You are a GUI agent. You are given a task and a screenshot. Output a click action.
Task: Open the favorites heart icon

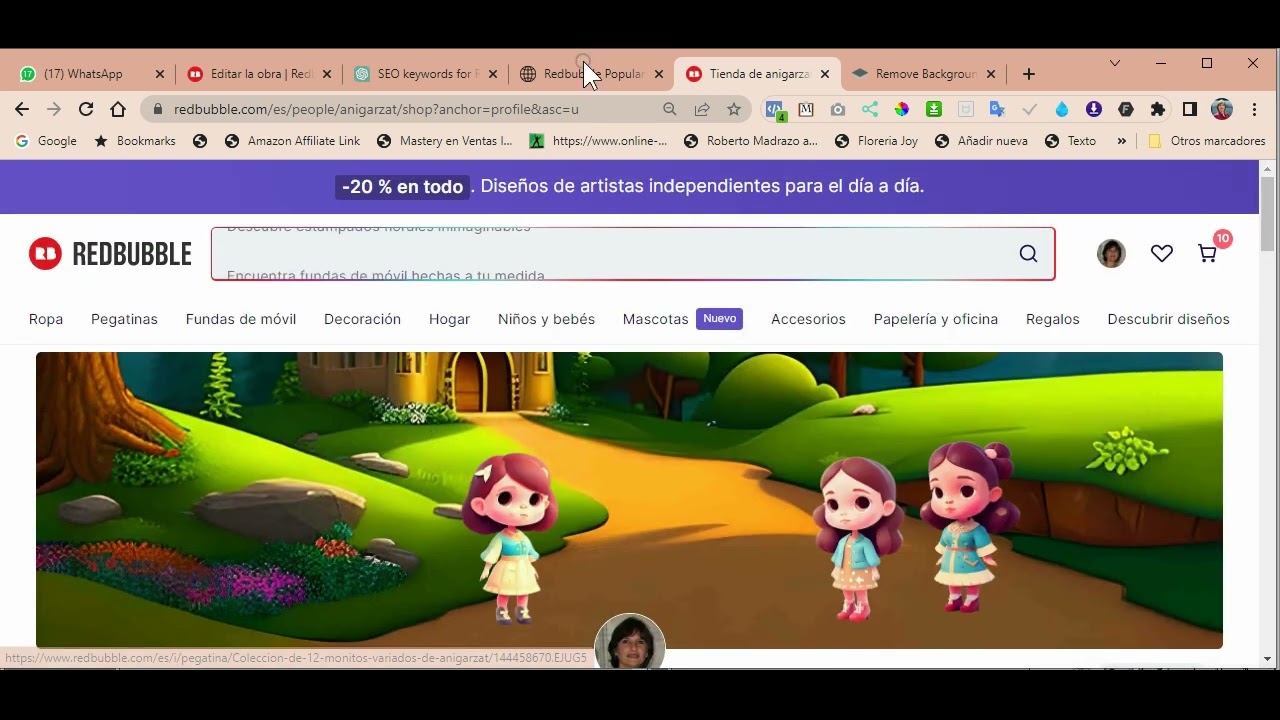point(1161,254)
